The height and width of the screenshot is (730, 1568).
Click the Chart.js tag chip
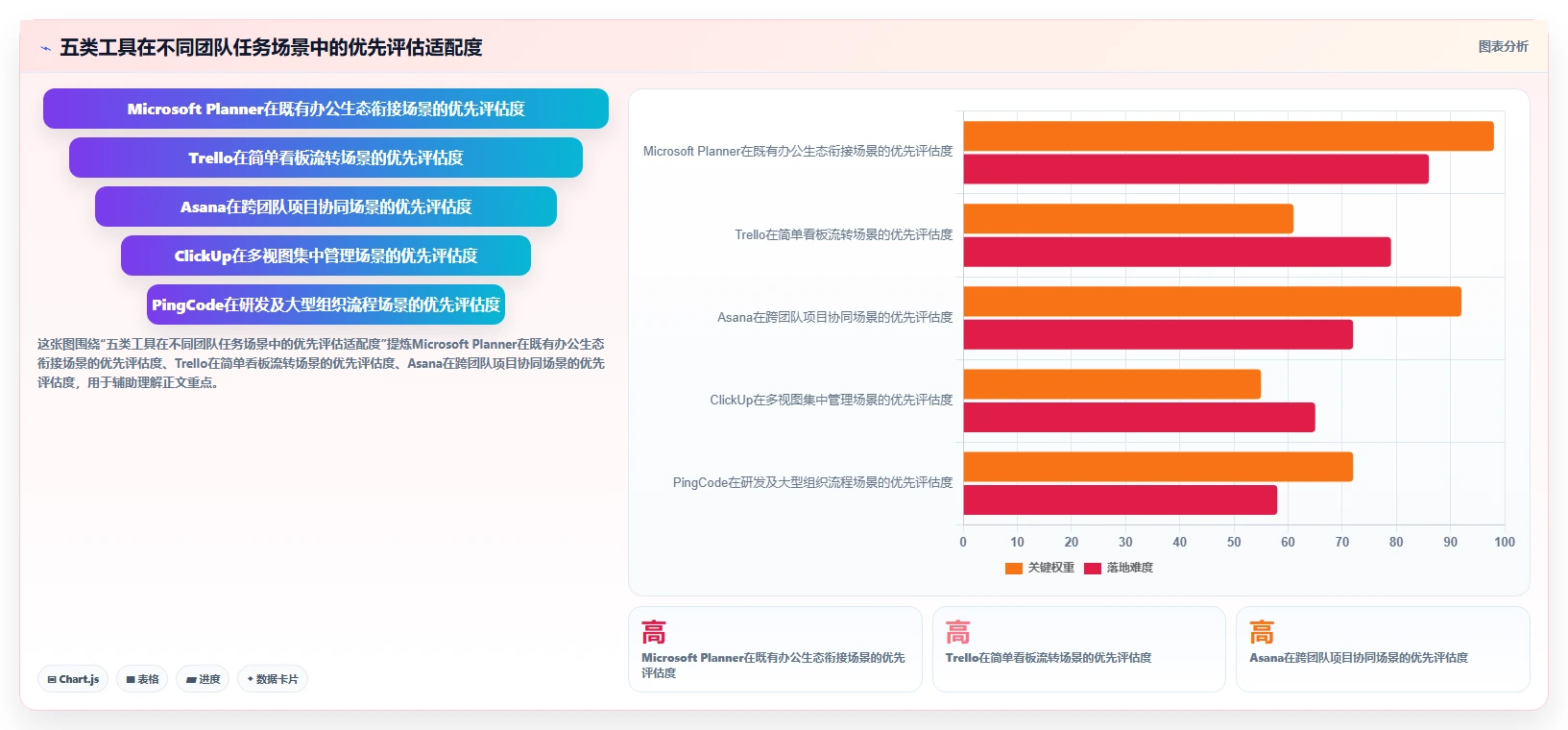pyautogui.click(x=73, y=679)
